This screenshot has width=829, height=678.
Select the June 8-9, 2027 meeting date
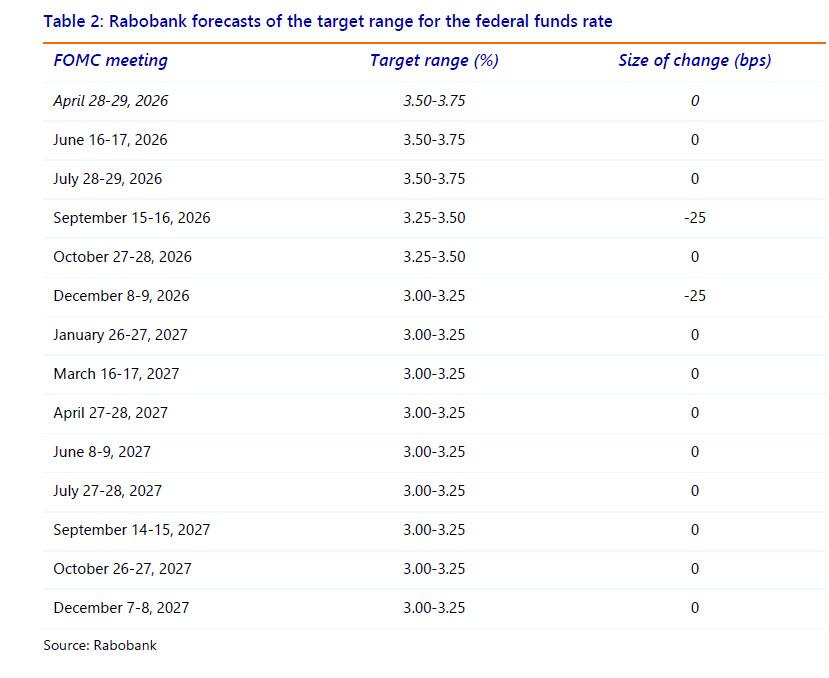click(102, 452)
